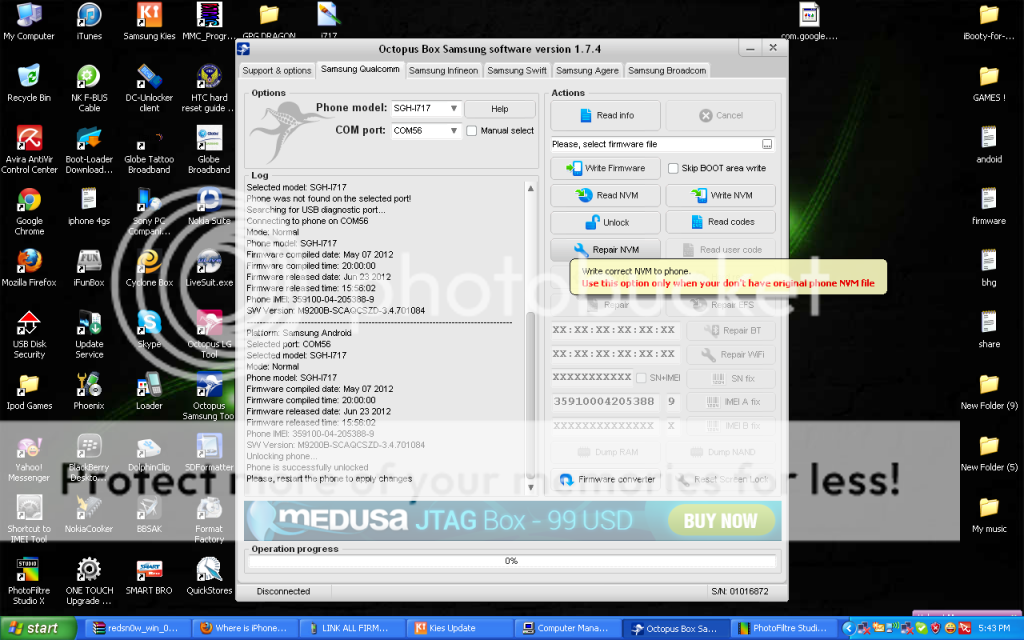Image resolution: width=1024 pixels, height=640 pixels.
Task: Launch iTunes from the desktop
Action: click(89, 22)
